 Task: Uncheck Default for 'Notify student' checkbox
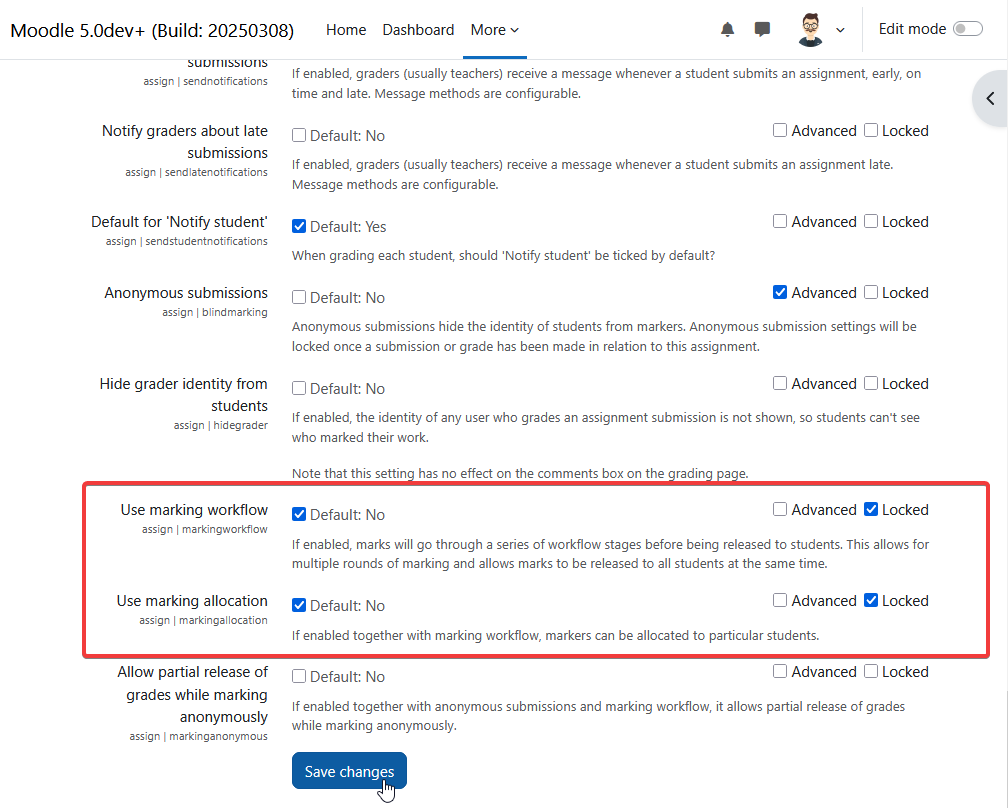(x=299, y=226)
